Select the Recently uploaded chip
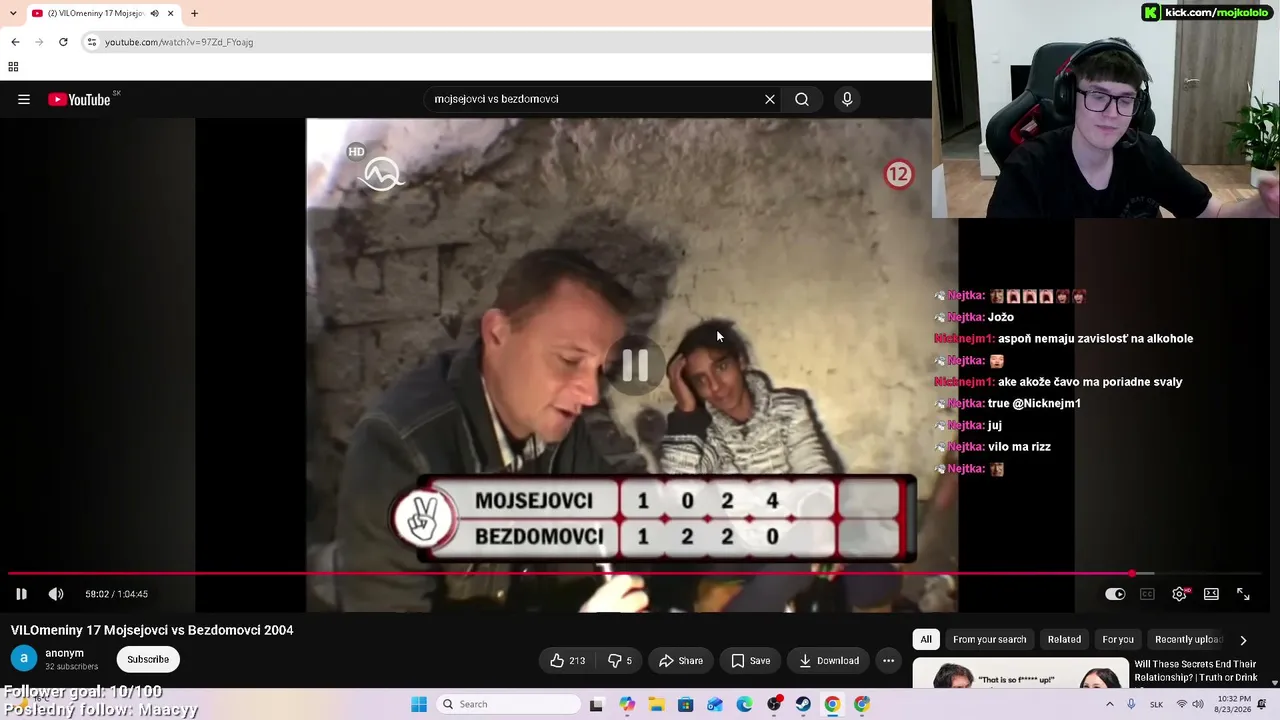Viewport: 1280px width, 720px height. click(1188, 640)
